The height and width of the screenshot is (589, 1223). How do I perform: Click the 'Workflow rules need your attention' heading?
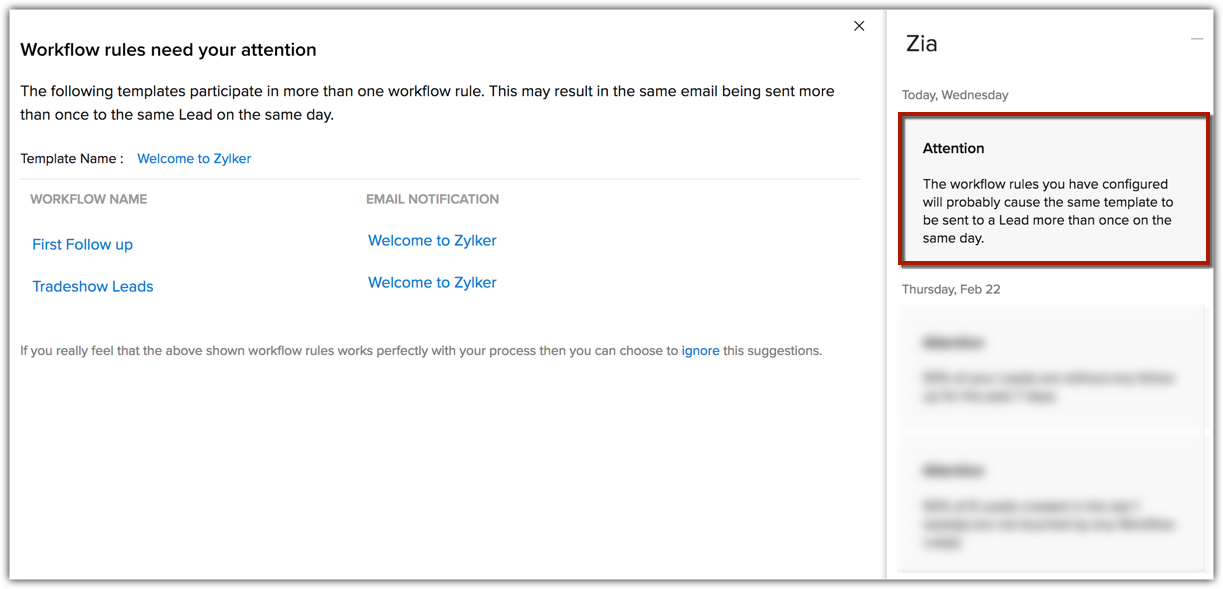click(x=168, y=49)
